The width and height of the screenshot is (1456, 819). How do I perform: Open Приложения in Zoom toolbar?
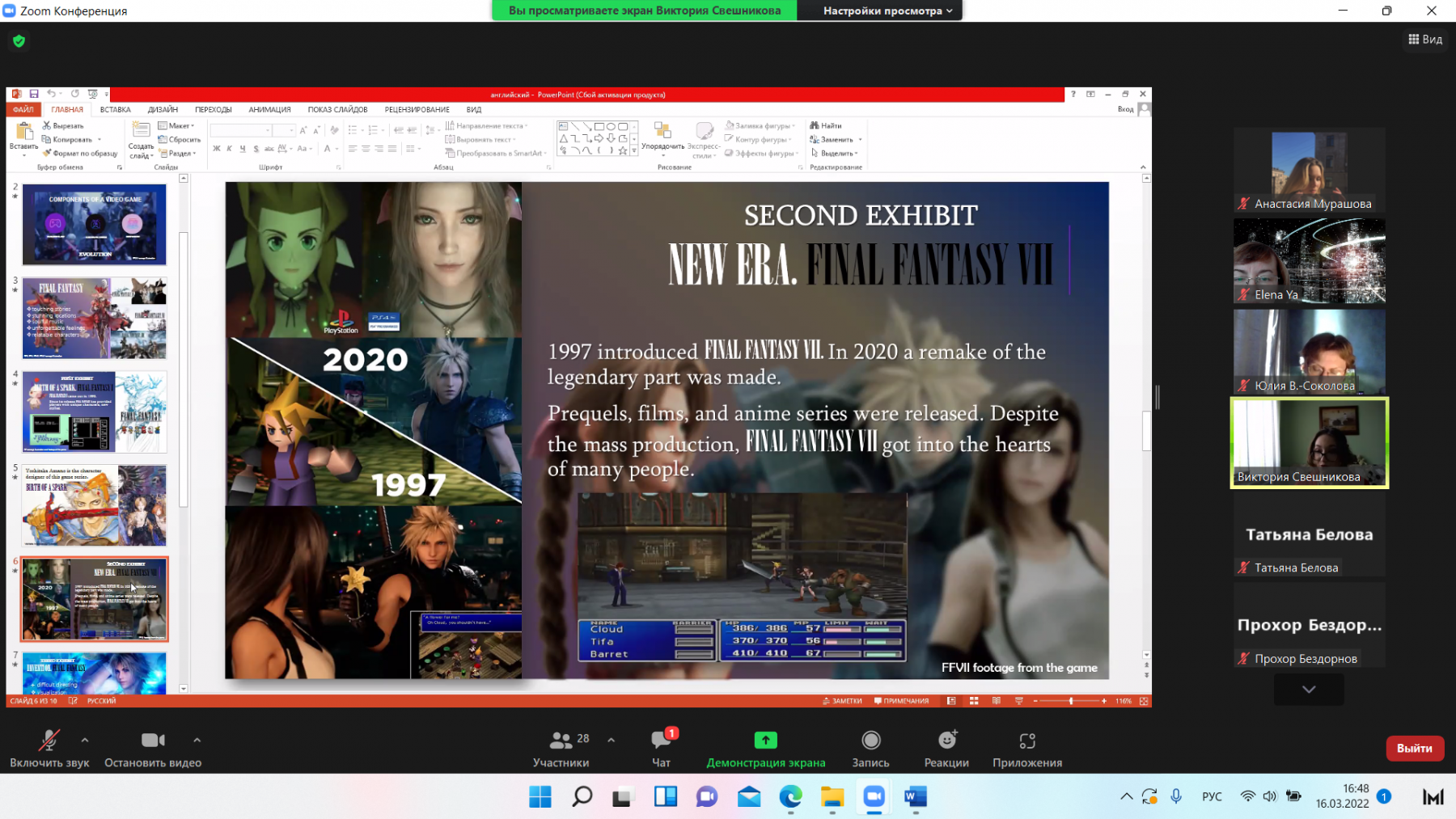click(1027, 749)
